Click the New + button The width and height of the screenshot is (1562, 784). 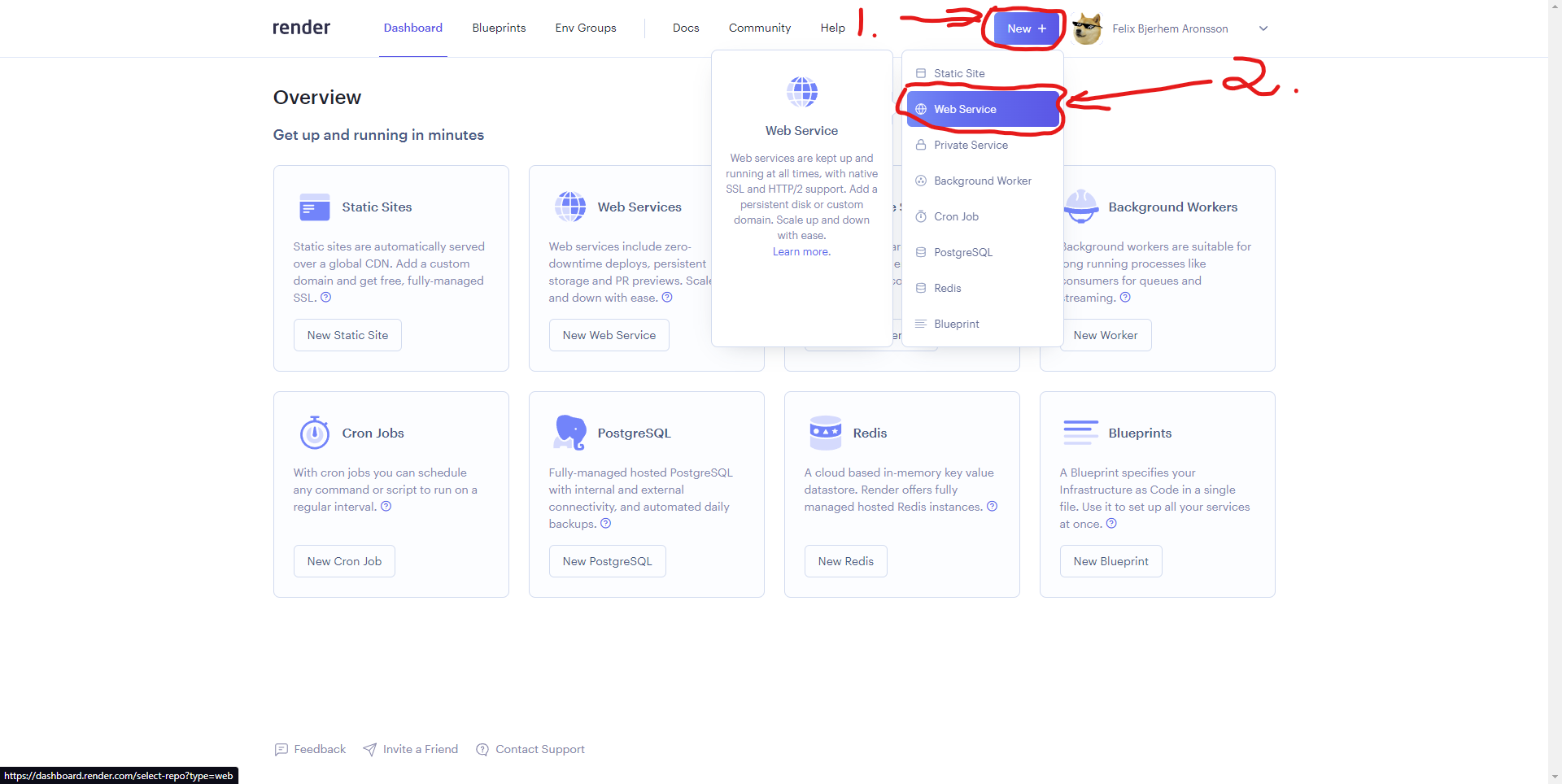pyautogui.click(x=1027, y=28)
